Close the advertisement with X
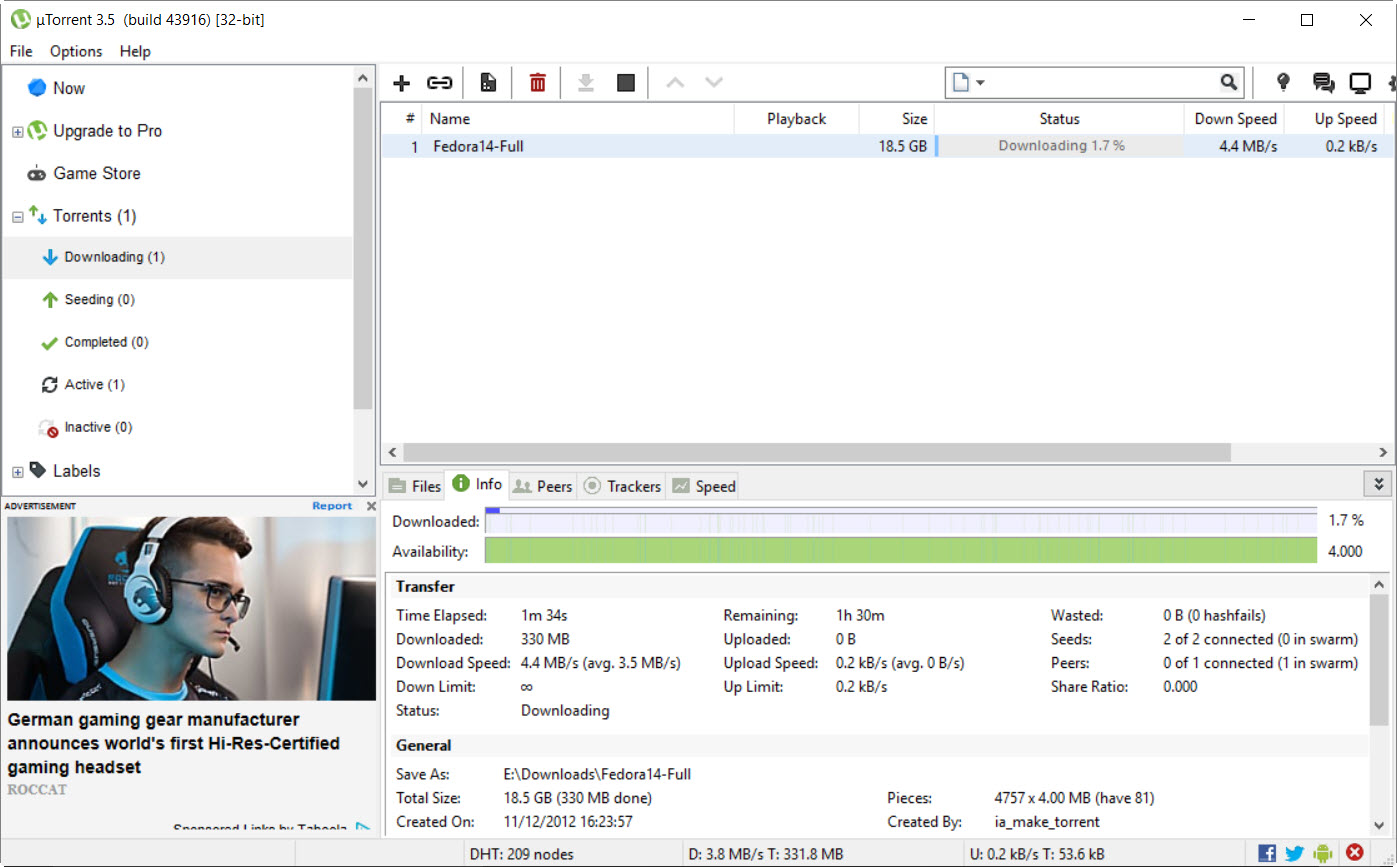The width and height of the screenshot is (1397, 867). (x=370, y=506)
